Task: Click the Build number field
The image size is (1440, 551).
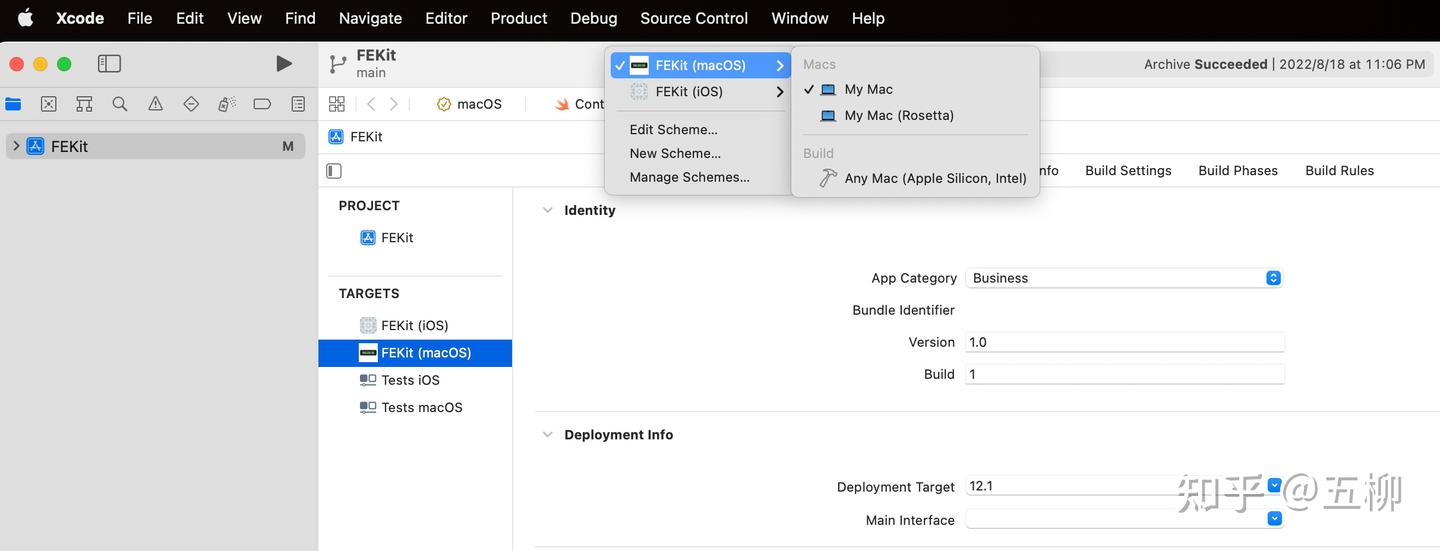Action: pyautogui.click(x=1124, y=374)
